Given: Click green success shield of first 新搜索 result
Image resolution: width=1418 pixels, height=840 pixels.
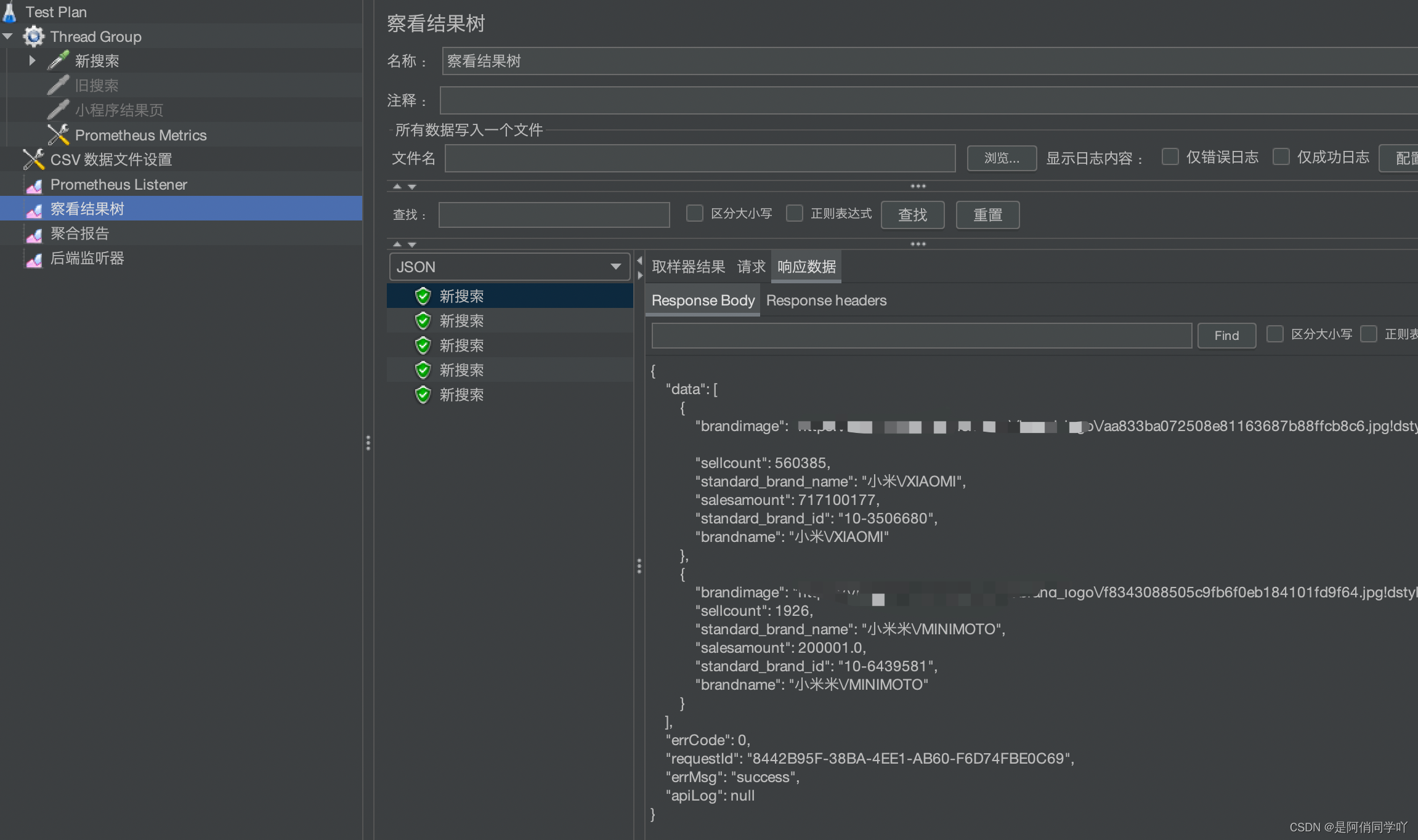Looking at the screenshot, I should click(x=423, y=296).
